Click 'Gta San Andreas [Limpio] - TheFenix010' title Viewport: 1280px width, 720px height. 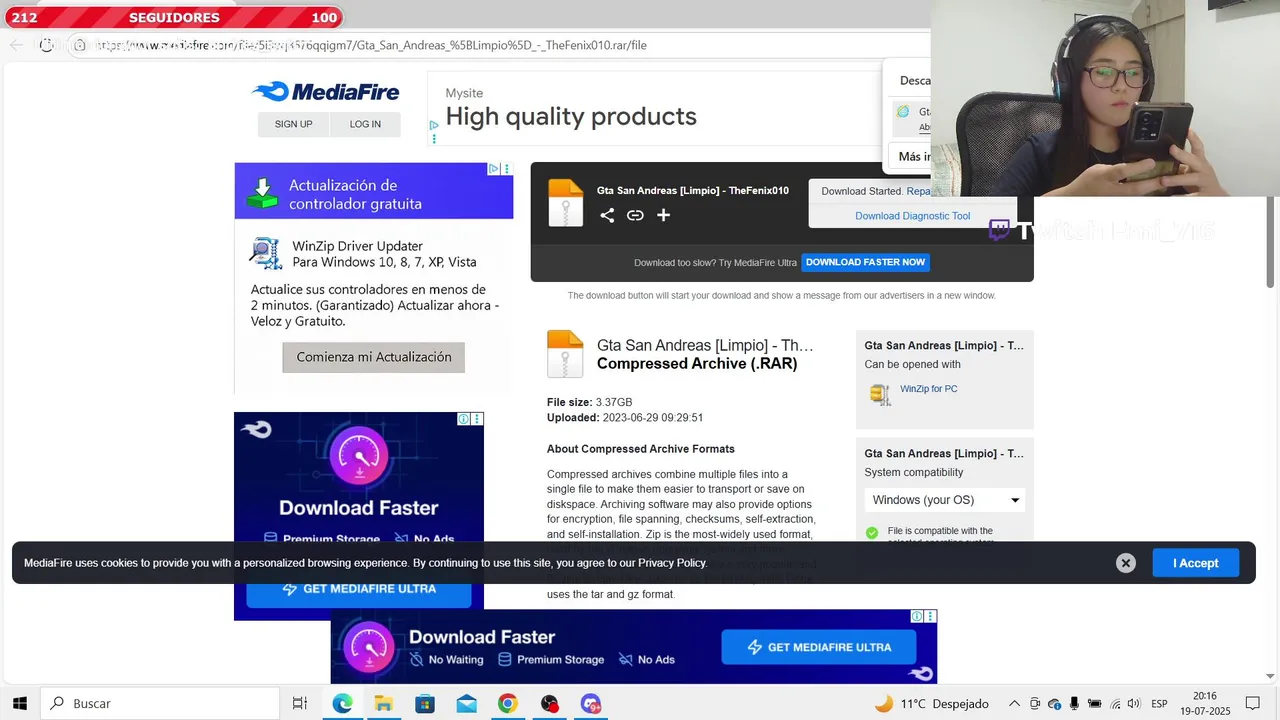coord(693,190)
